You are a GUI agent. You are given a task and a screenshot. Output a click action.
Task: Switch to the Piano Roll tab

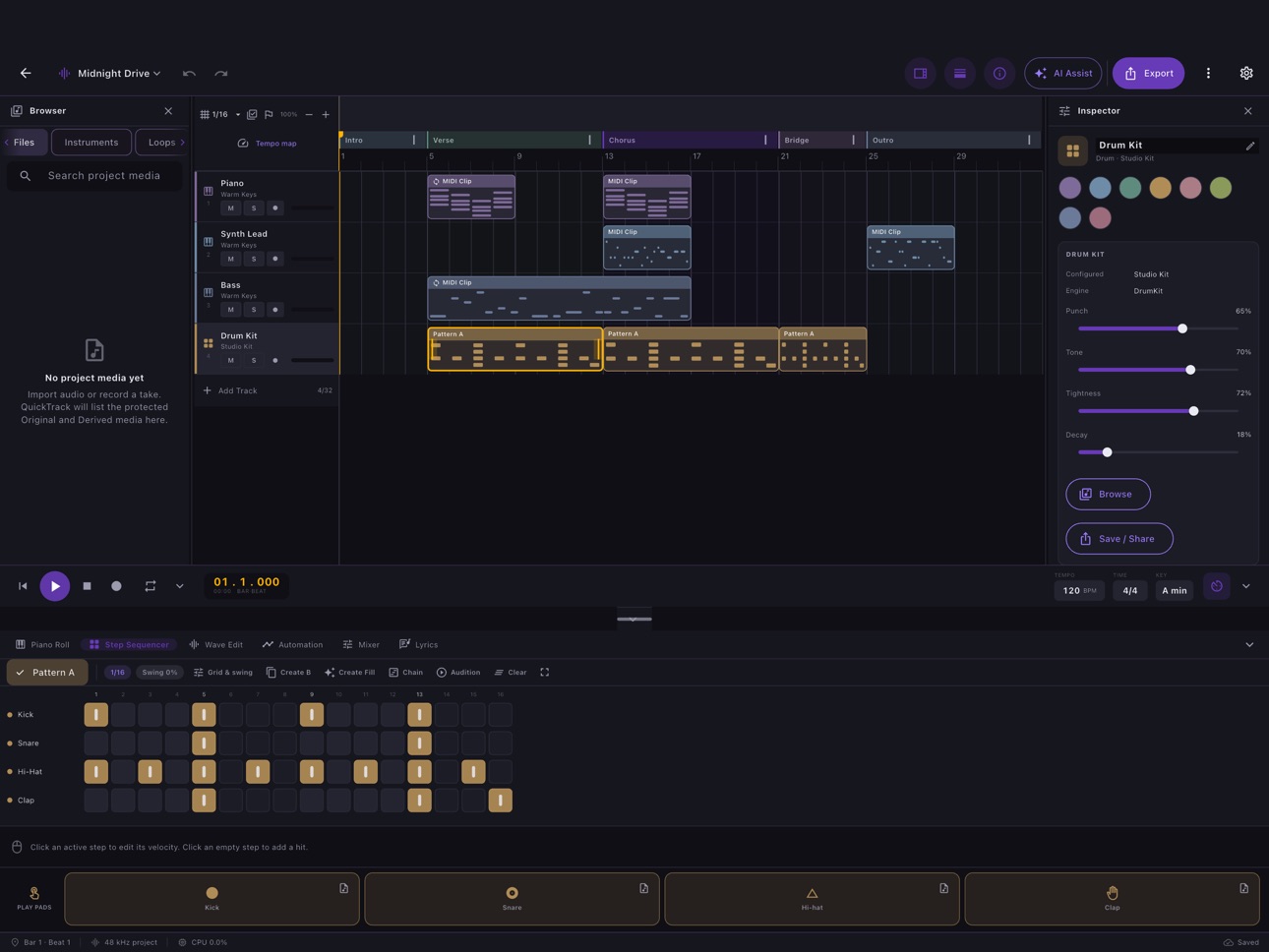(x=42, y=645)
